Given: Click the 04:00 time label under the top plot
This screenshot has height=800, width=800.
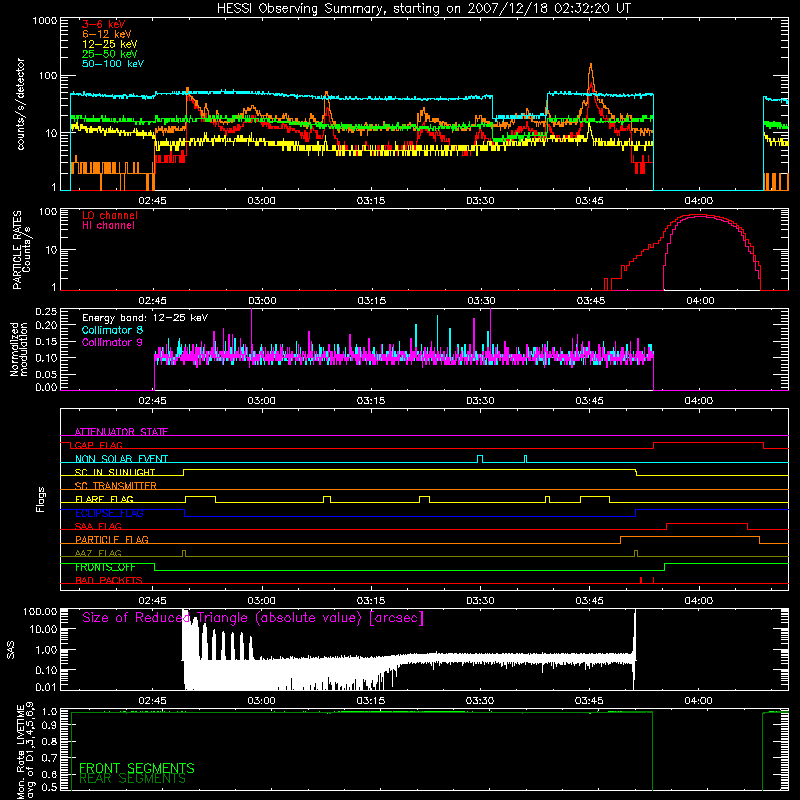Looking at the screenshot, I should (698, 201).
